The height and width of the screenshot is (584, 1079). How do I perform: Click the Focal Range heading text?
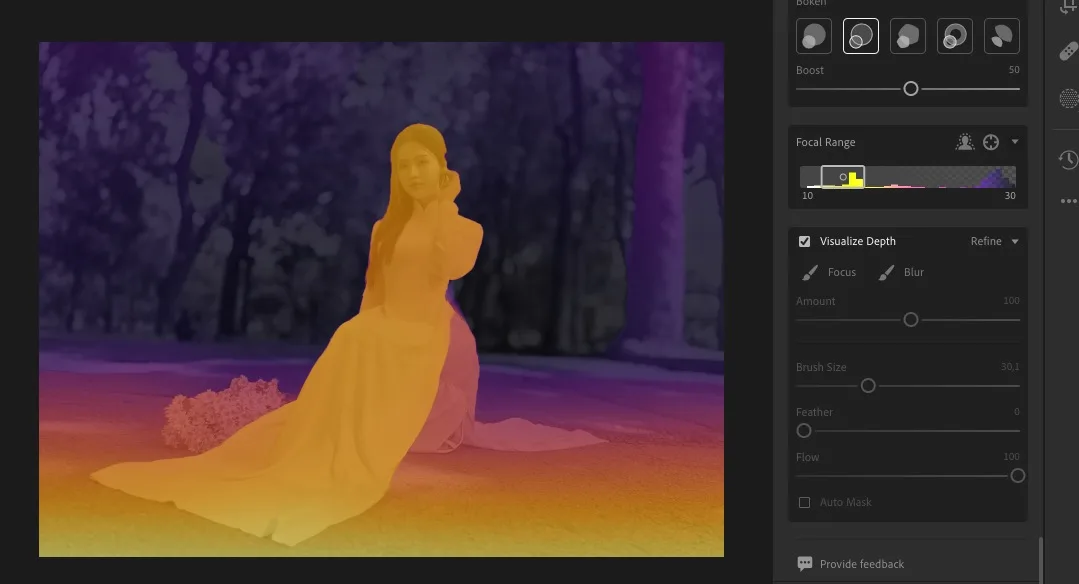point(826,142)
